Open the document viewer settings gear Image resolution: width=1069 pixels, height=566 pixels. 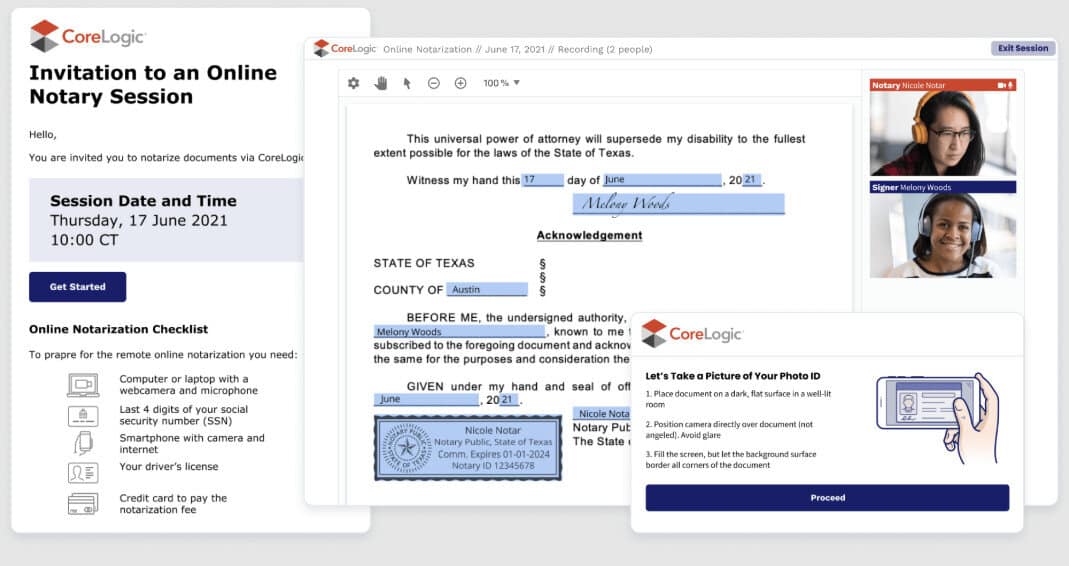(x=353, y=83)
